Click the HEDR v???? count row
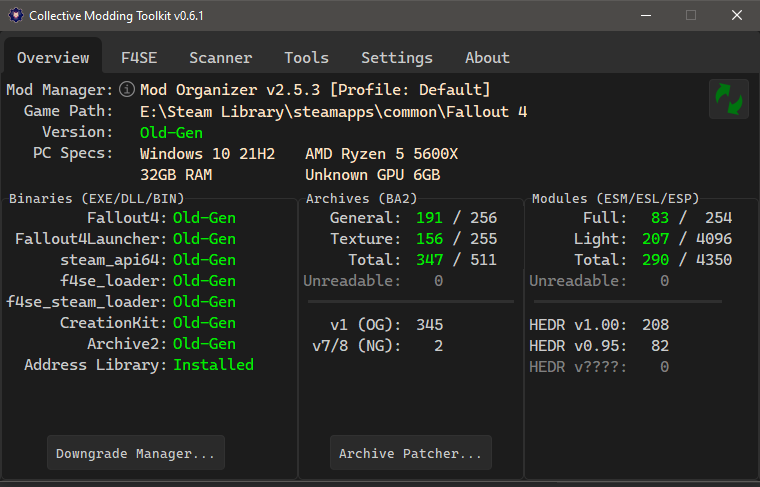 click(599, 367)
